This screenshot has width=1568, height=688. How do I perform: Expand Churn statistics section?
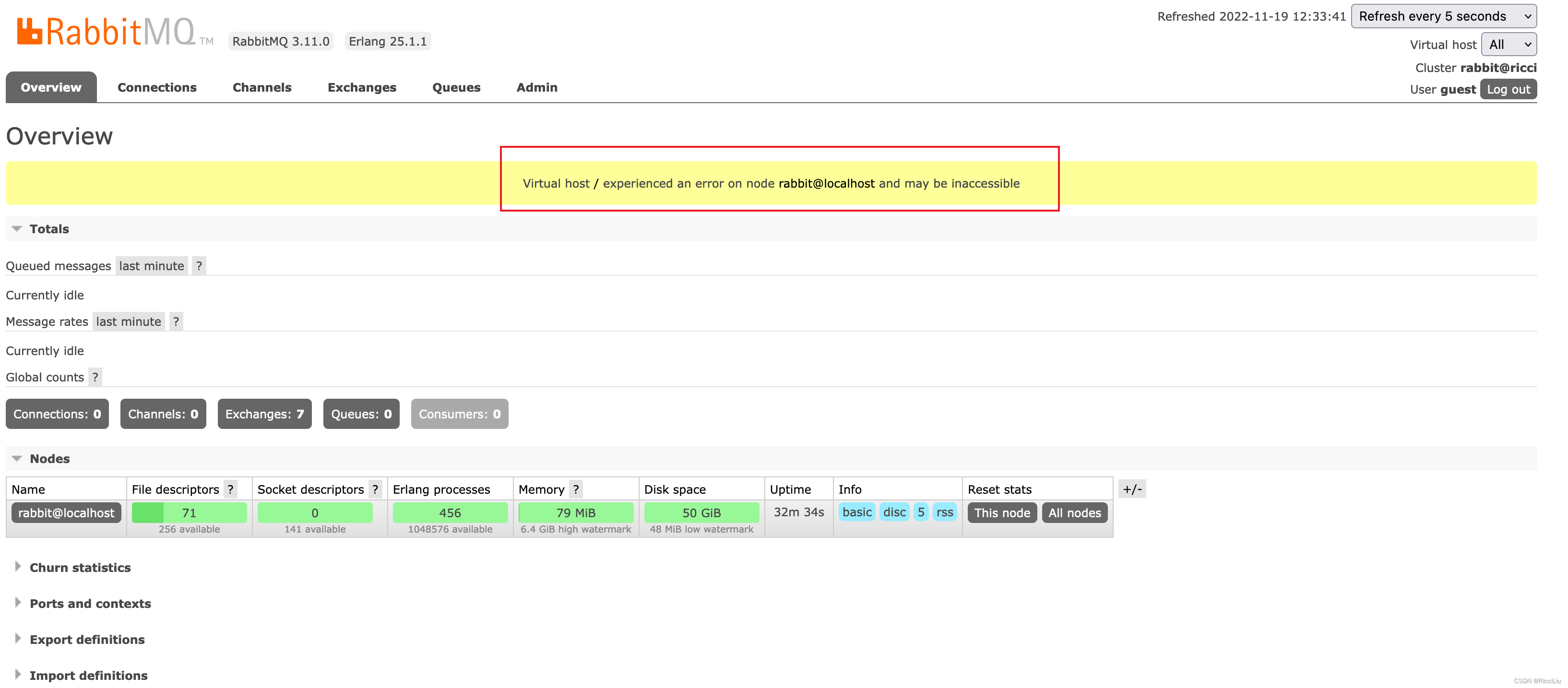click(80, 568)
